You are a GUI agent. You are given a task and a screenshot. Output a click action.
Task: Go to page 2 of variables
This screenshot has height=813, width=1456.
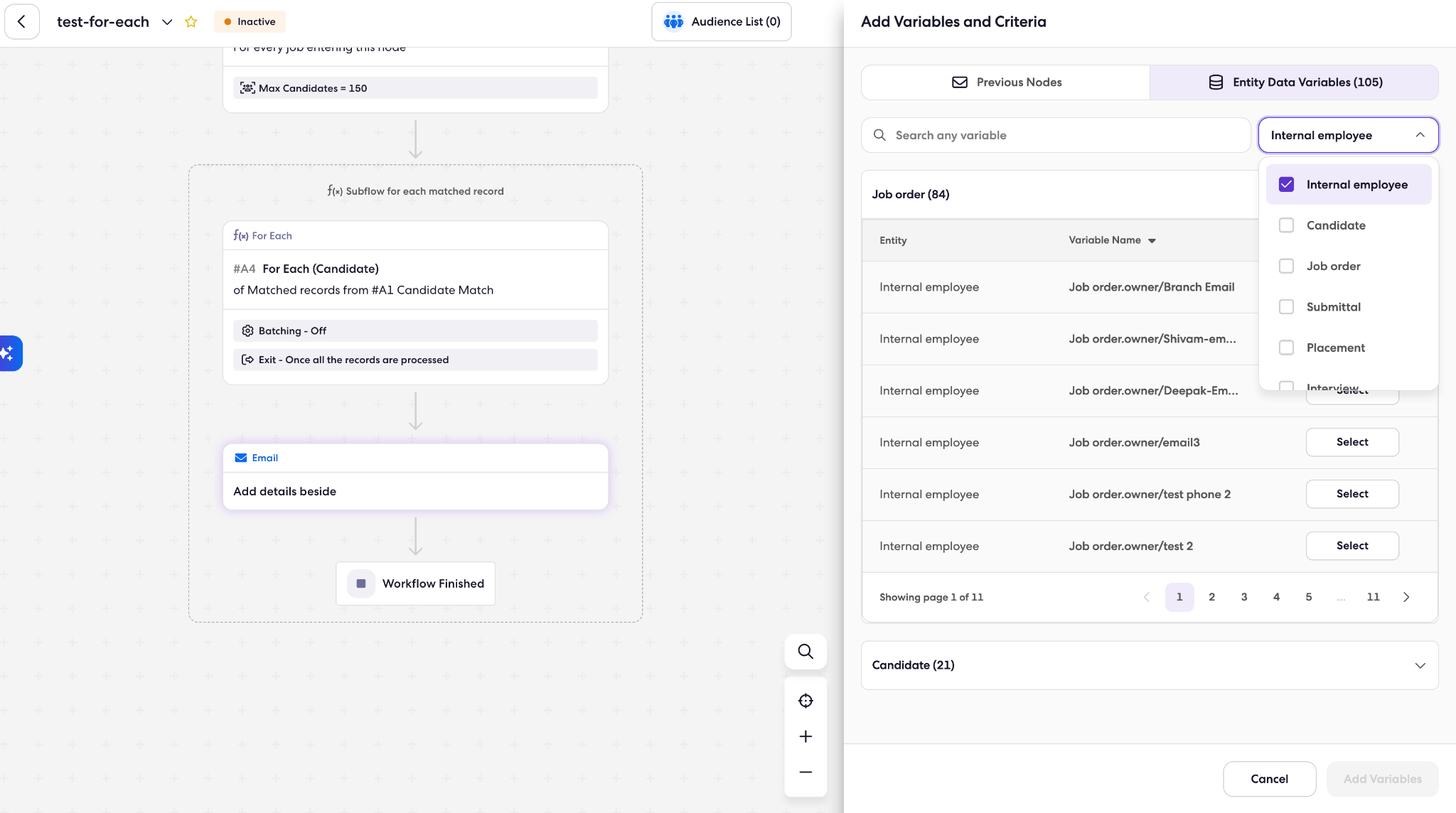[x=1211, y=597]
